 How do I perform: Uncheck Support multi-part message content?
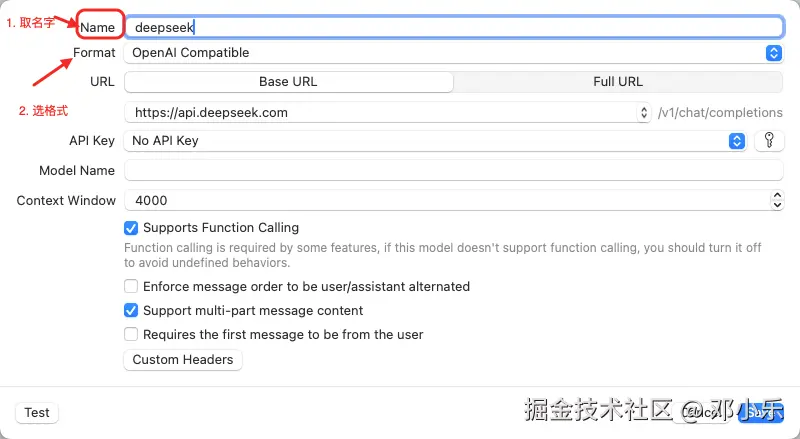131,310
